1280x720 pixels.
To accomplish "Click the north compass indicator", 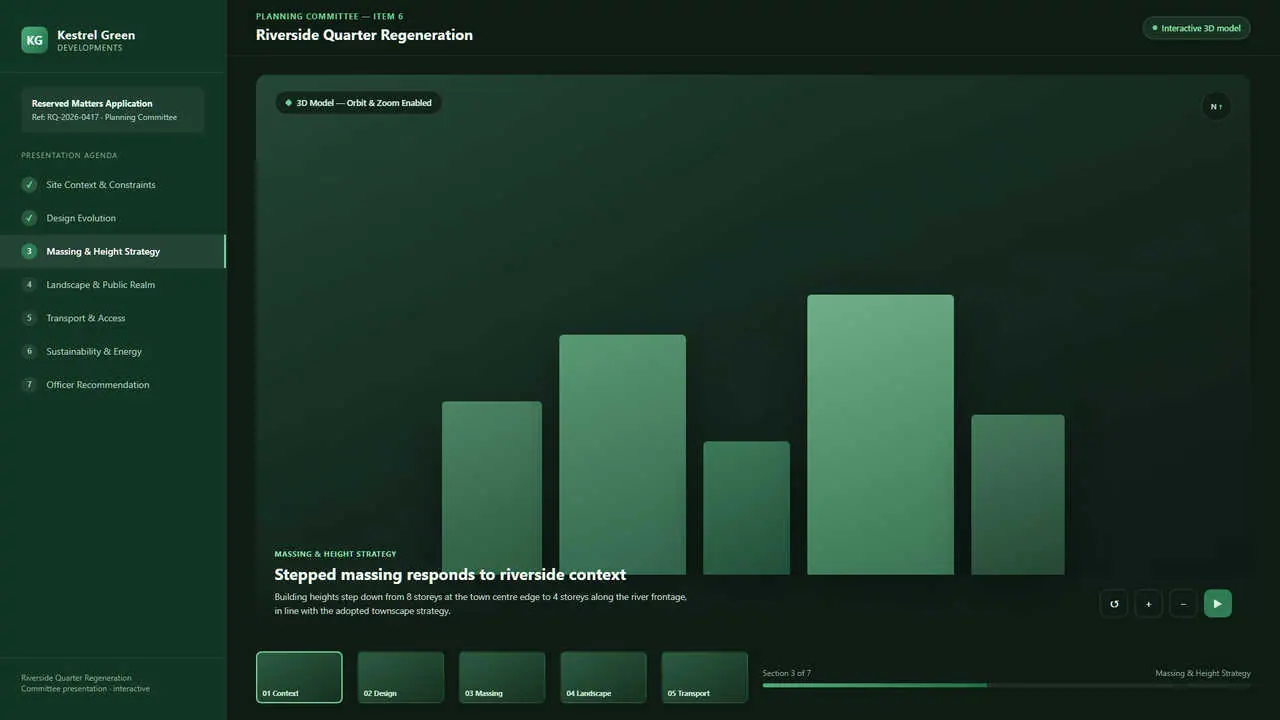I will click(x=1216, y=107).
